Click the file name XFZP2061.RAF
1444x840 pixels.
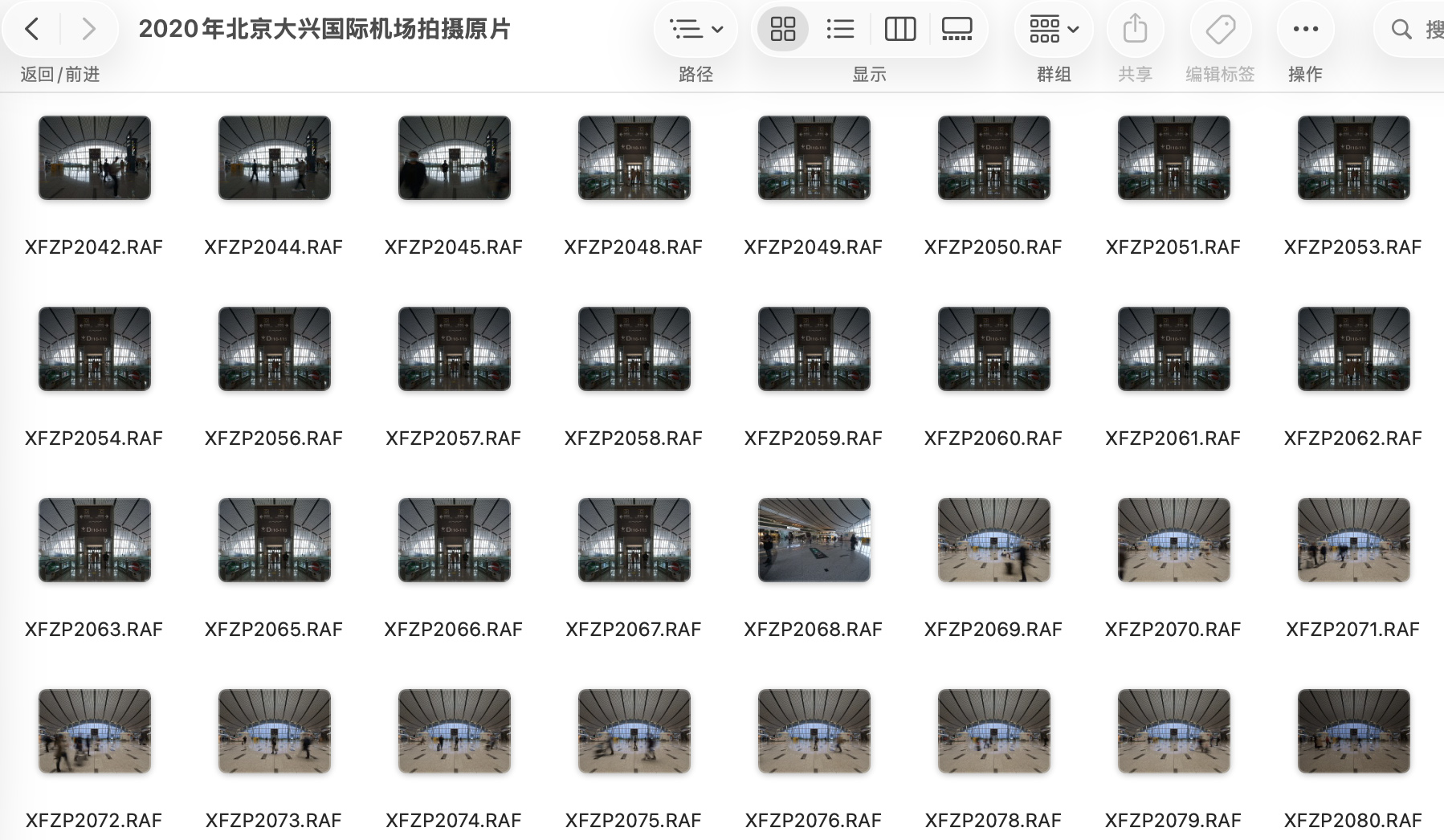(1173, 438)
